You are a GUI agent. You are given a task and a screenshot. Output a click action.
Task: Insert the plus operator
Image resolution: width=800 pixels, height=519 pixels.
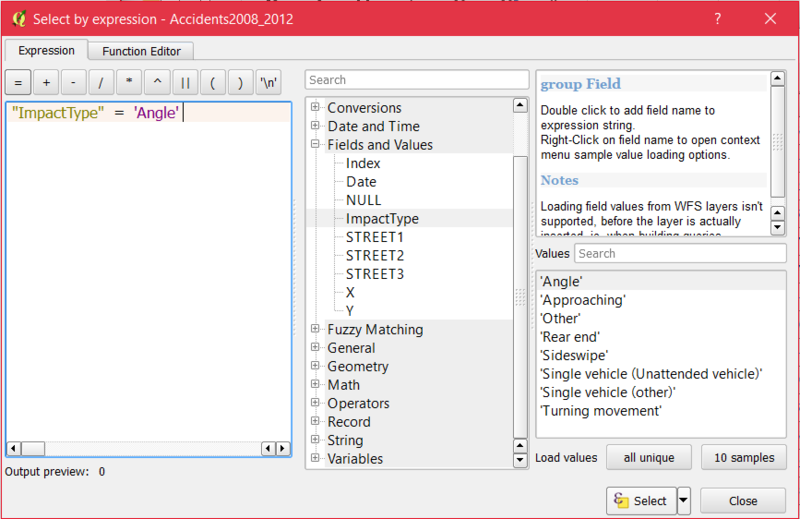pos(46,83)
